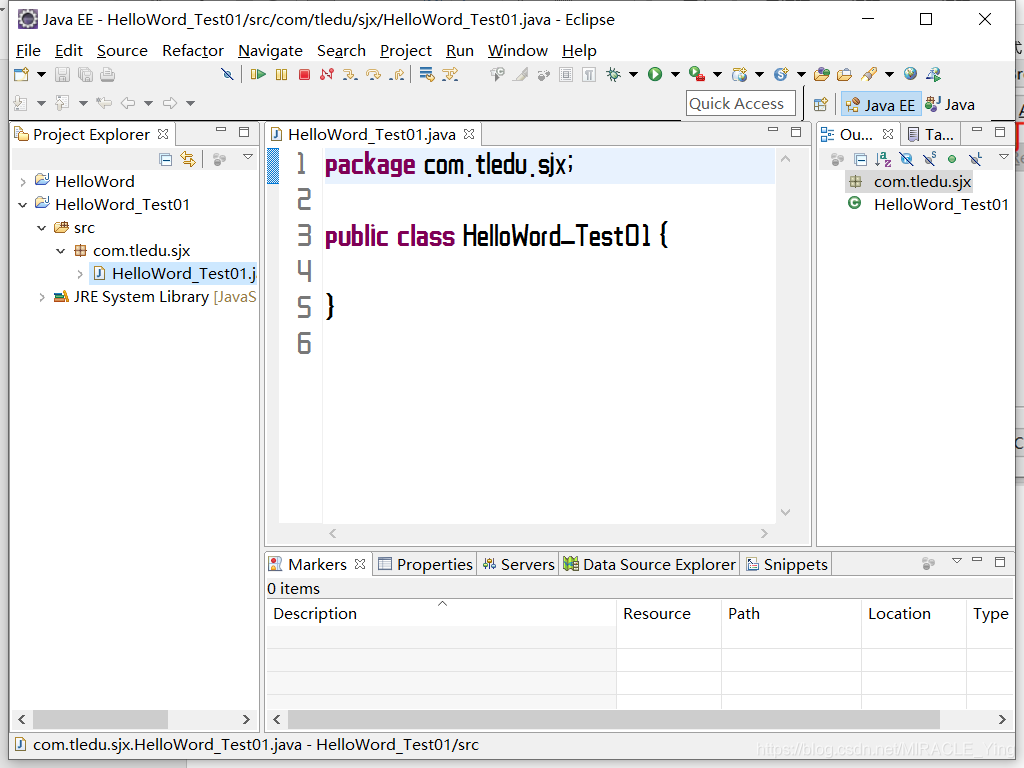Toggle Use Step Filters icon
Image resolution: width=1024 pixels, height=768 pixels.
450,74
